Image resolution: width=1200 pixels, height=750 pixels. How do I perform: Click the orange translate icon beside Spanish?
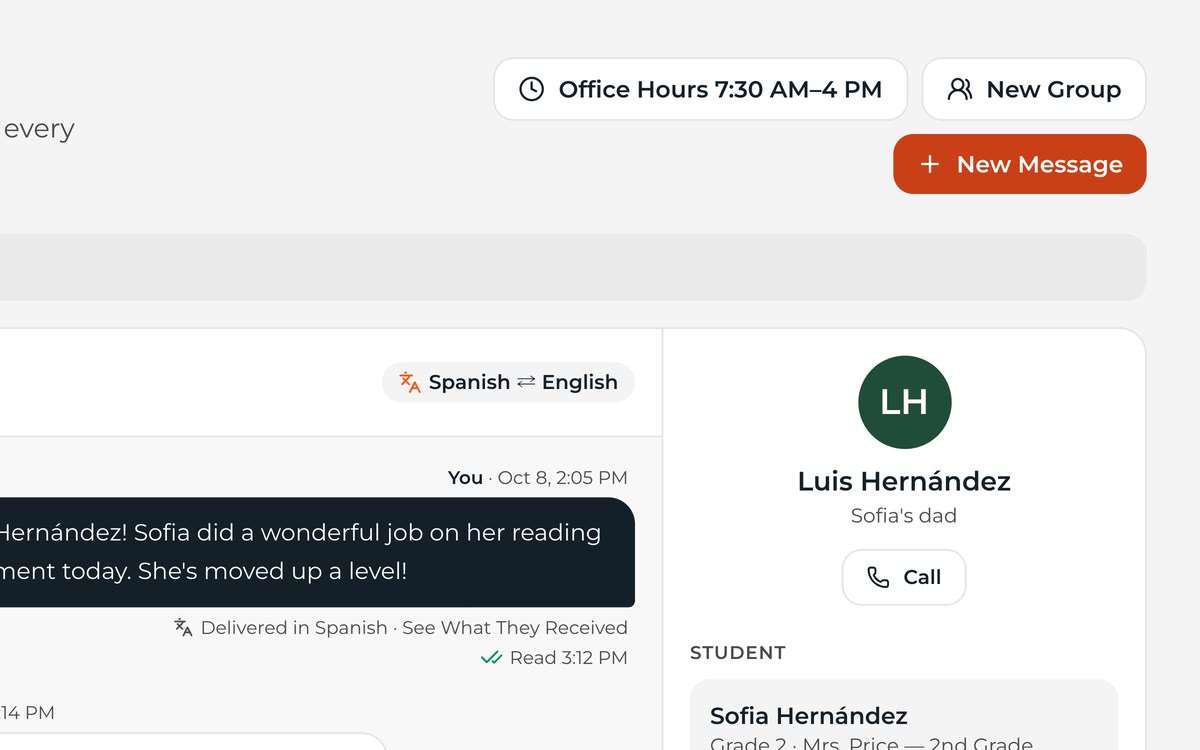point(410,382)
